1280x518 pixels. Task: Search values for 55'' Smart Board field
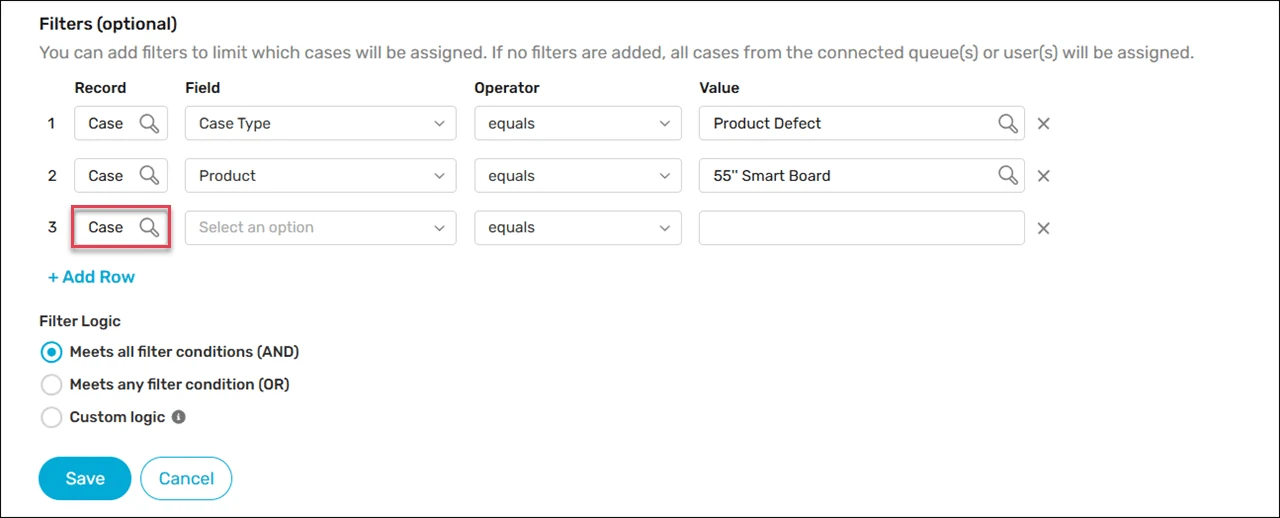click(x=1008, y=176)
